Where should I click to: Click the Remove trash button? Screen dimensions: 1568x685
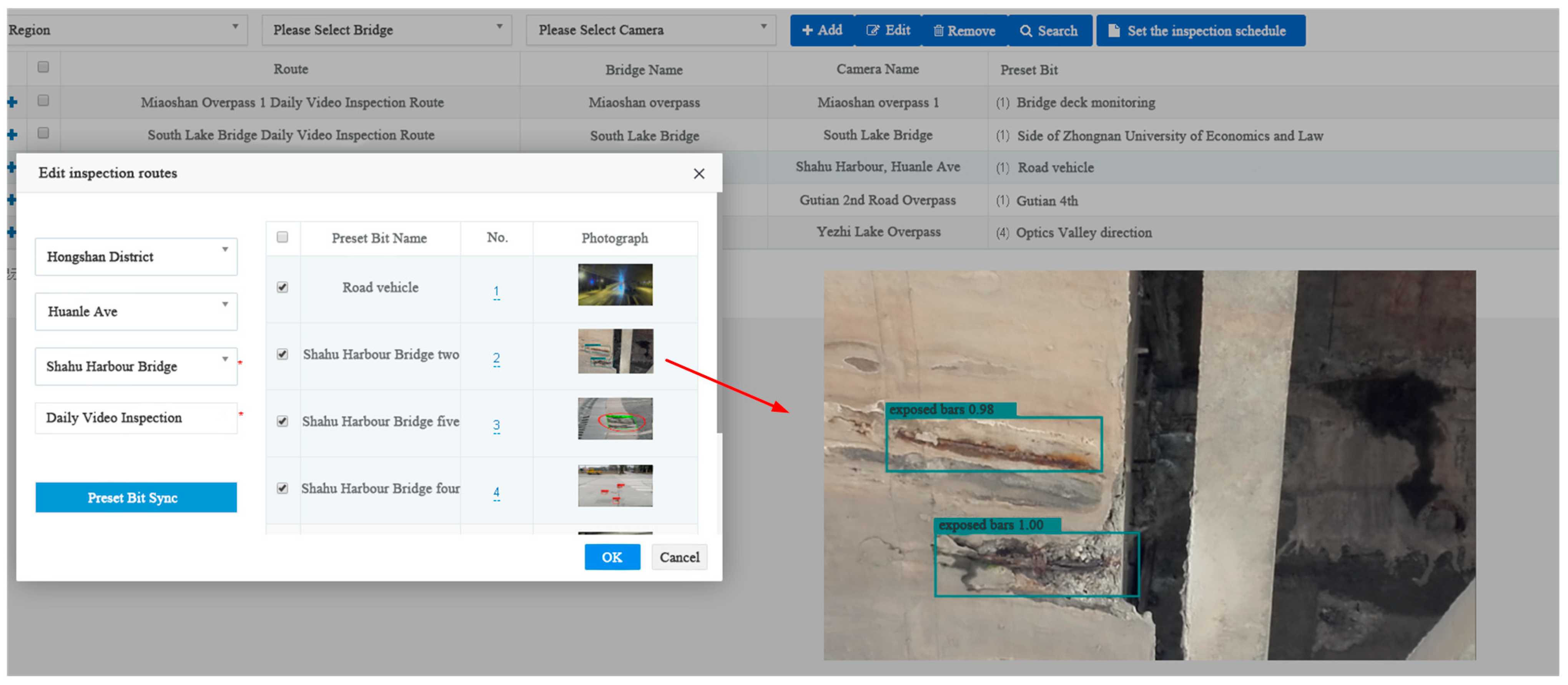(964, 30)
